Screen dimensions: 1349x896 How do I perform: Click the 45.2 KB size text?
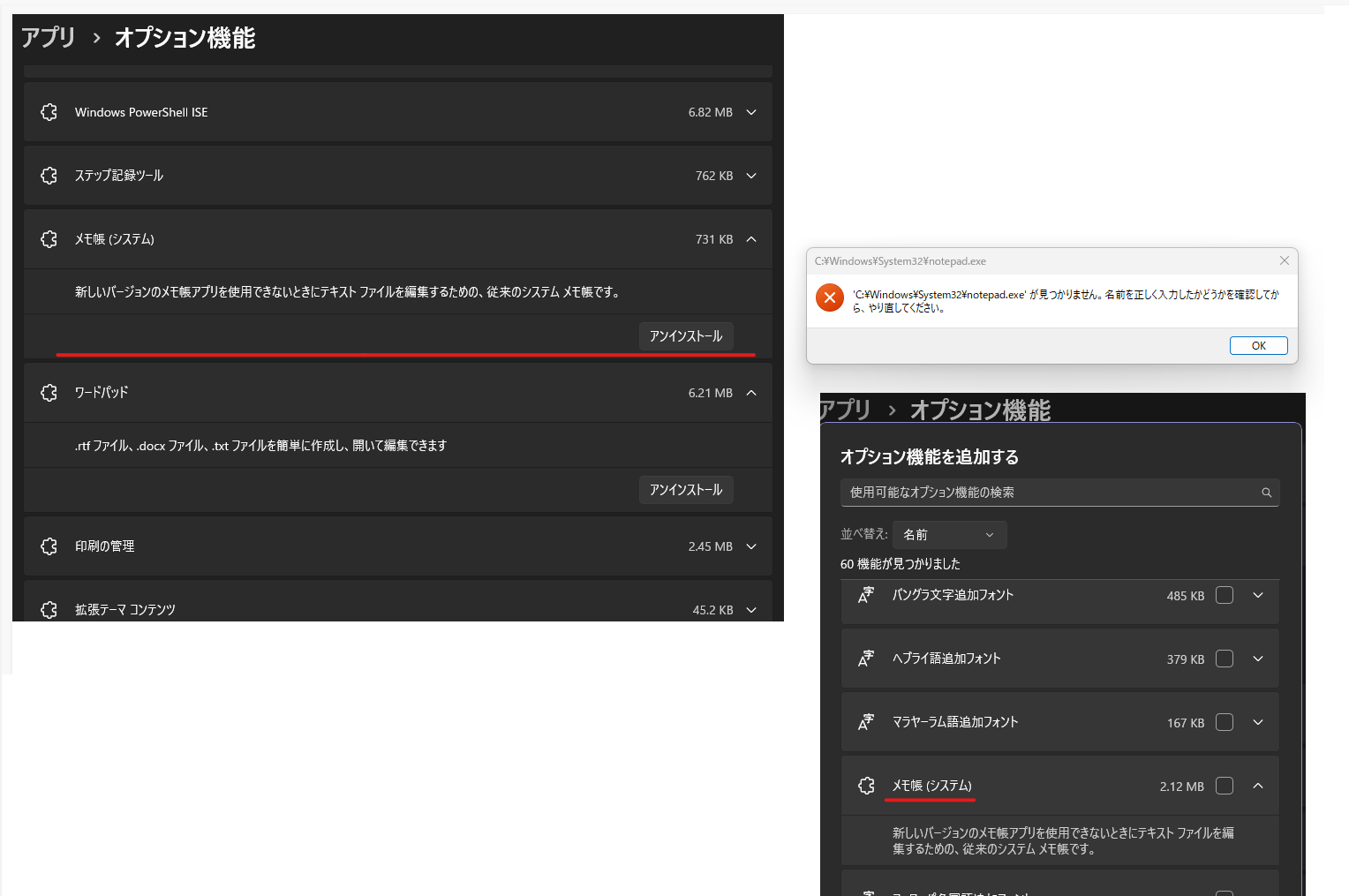pos(713,610)
